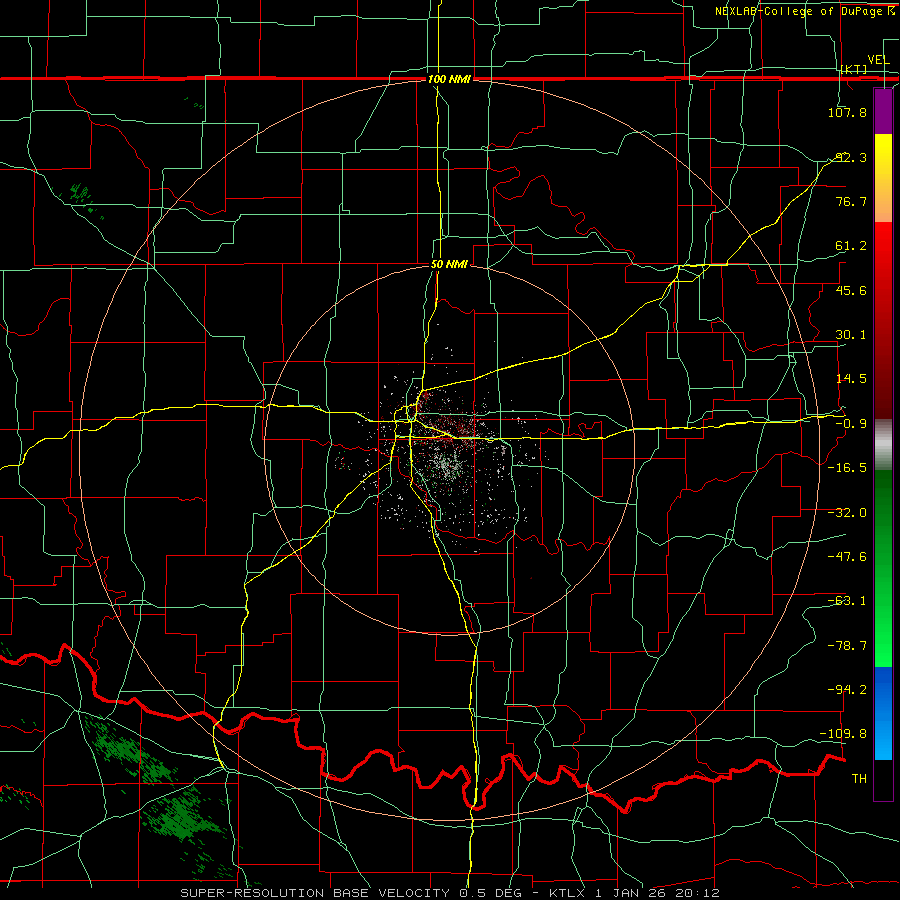Click the red segment of the velocity color bar
This screenshot has height=900, width=900.
click(883, 320)
